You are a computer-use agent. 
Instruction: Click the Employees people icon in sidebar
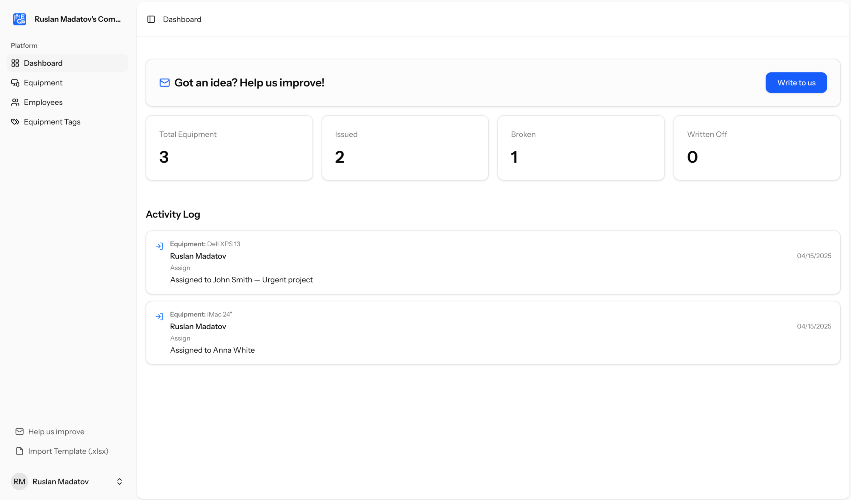tap(15, 102)
